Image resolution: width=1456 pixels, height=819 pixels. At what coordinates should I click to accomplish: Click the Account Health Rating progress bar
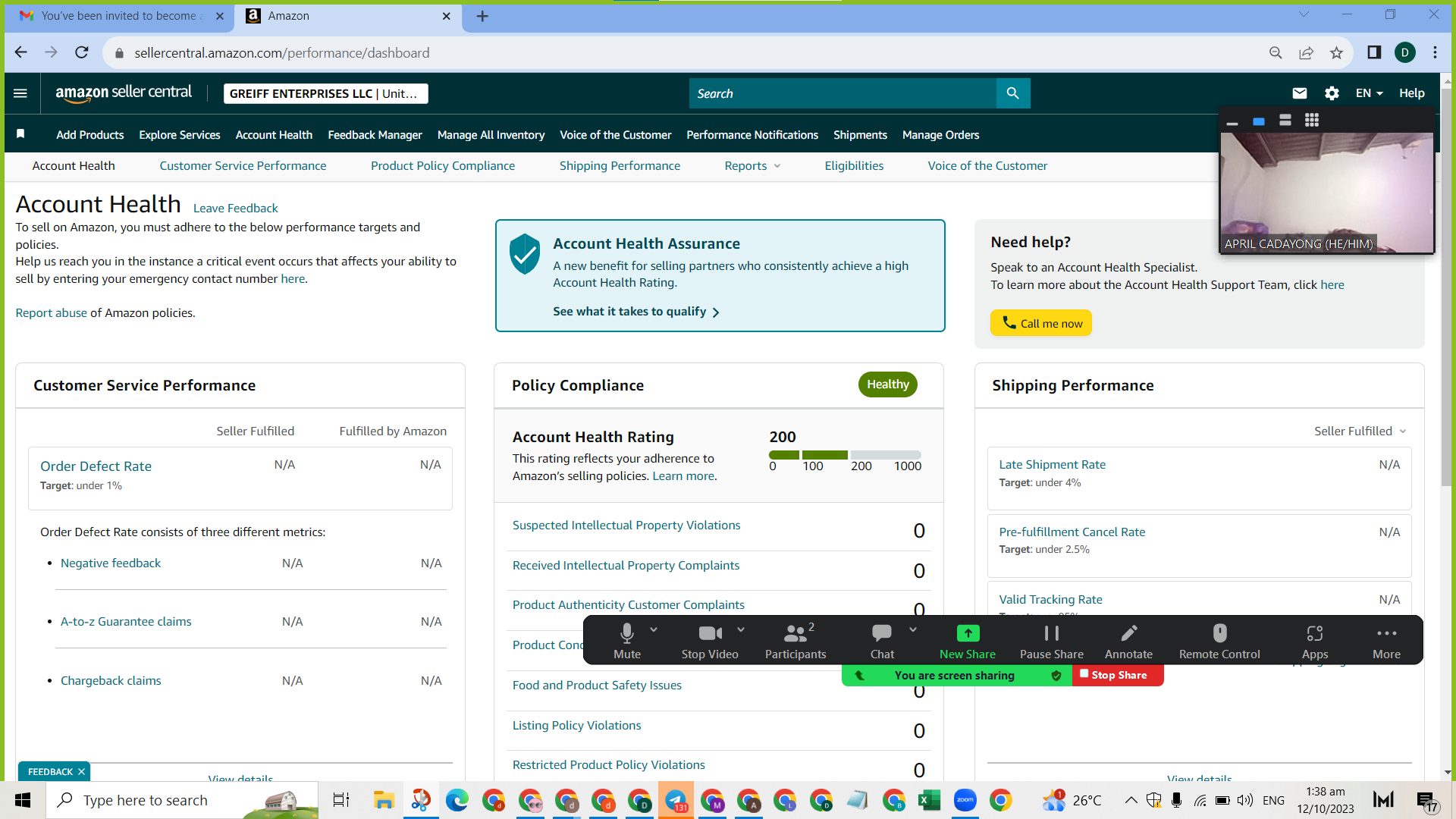coord(845,455)
